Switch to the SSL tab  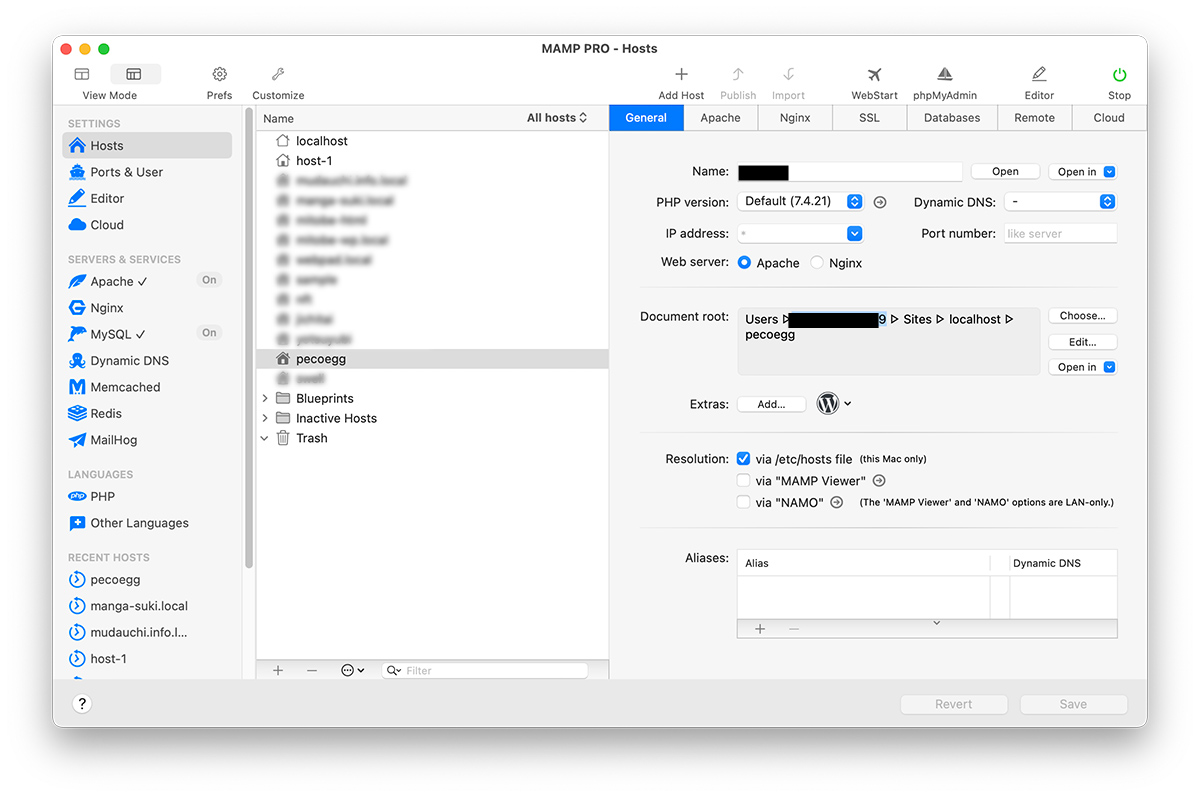click(869, 118)
